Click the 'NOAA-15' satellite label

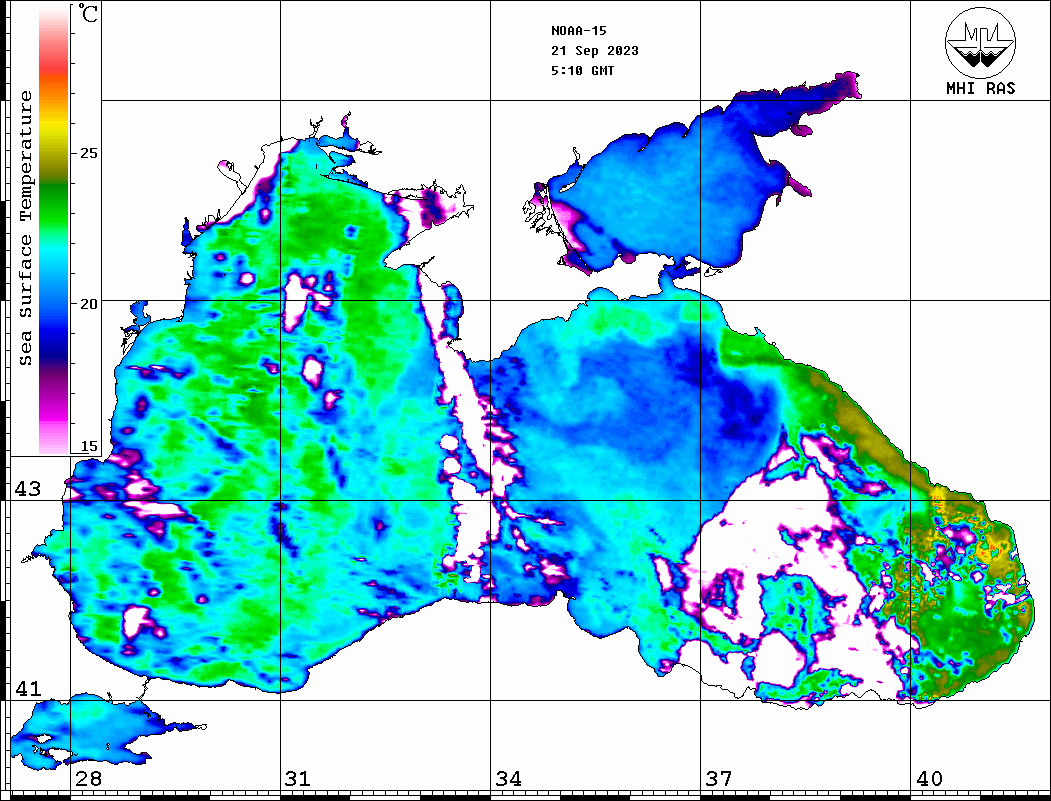point(578,31)
